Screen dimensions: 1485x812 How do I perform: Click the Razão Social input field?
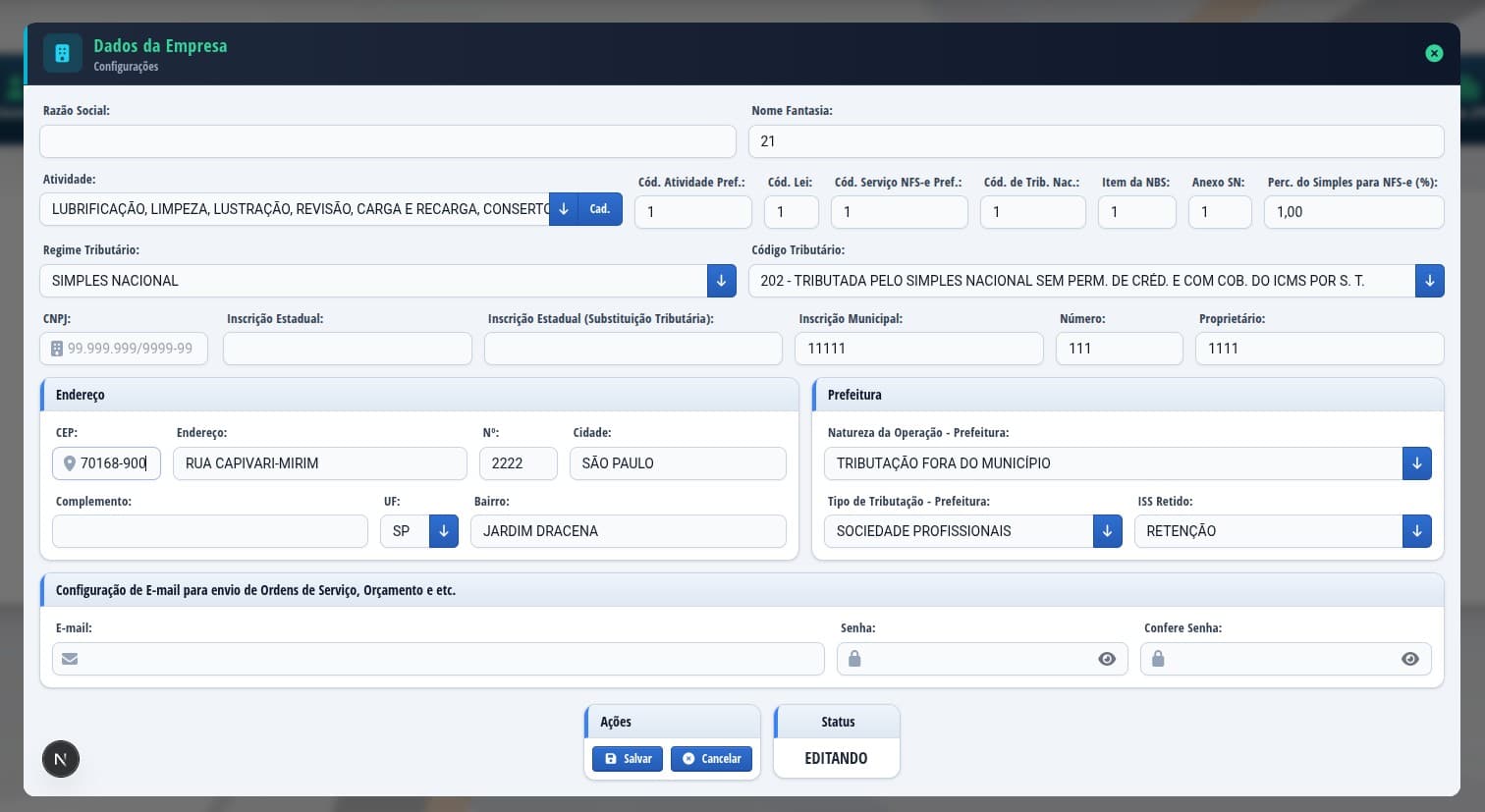tap(388, 141)
